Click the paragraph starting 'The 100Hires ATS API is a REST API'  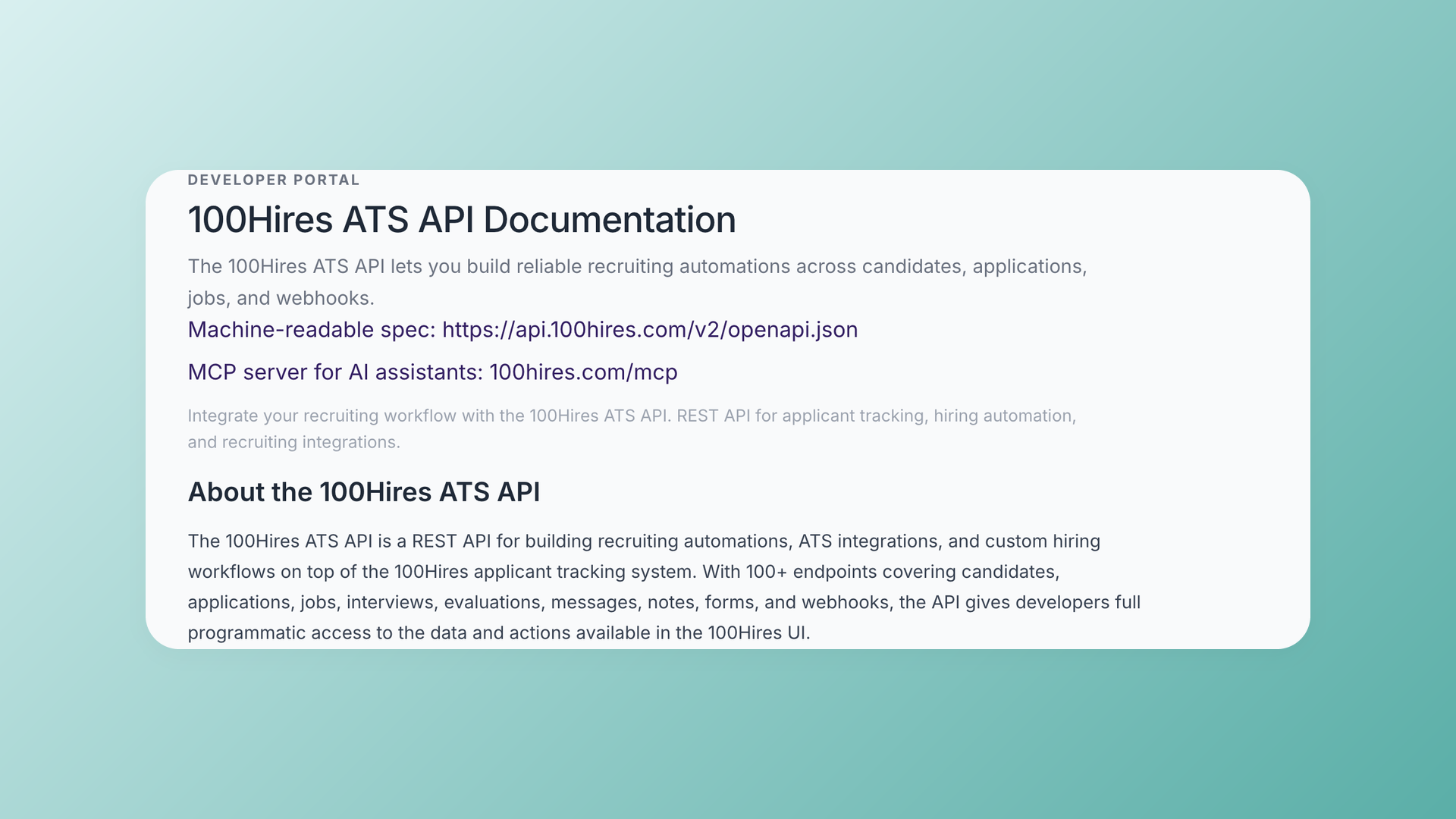pyautogui.click(x=664, y=587)
